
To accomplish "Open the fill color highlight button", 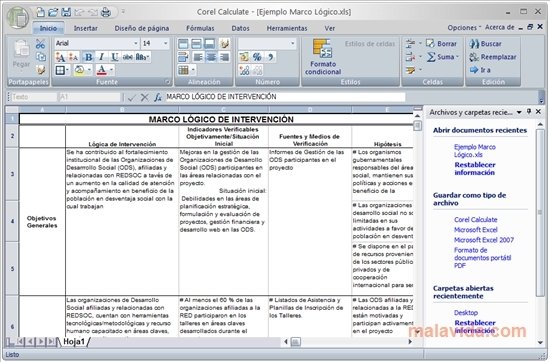I will 79,70.
